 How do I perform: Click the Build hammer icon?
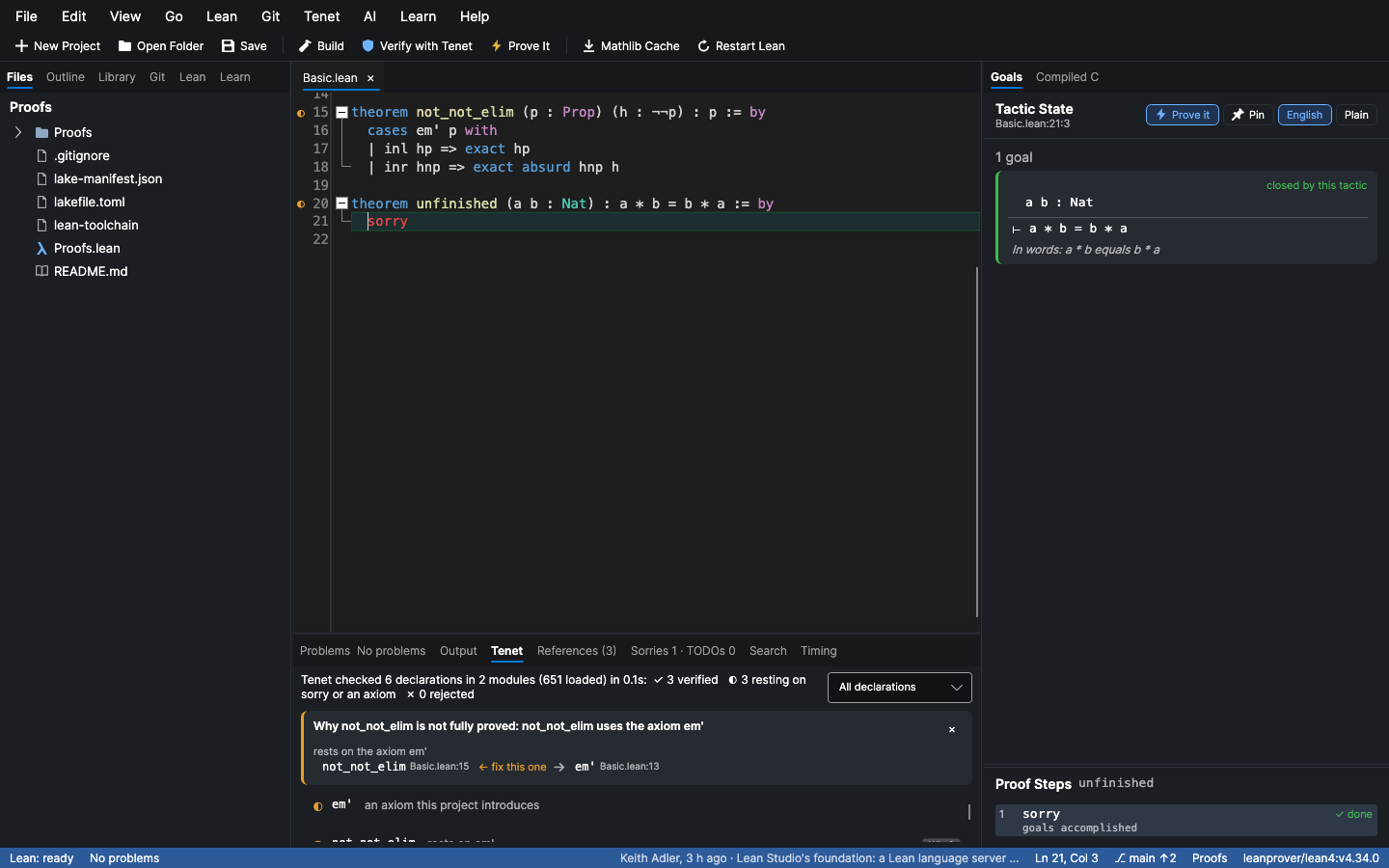pos(305,46)
